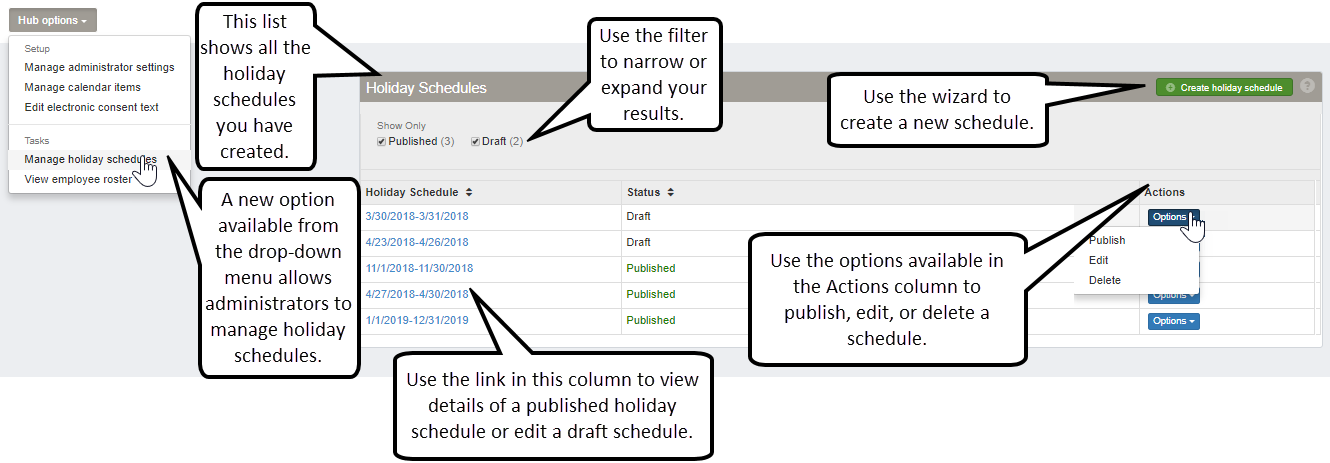
Task: Open the 4/23/2018-4/26/2018 schedule link
Action: click(x=417, y=242)
